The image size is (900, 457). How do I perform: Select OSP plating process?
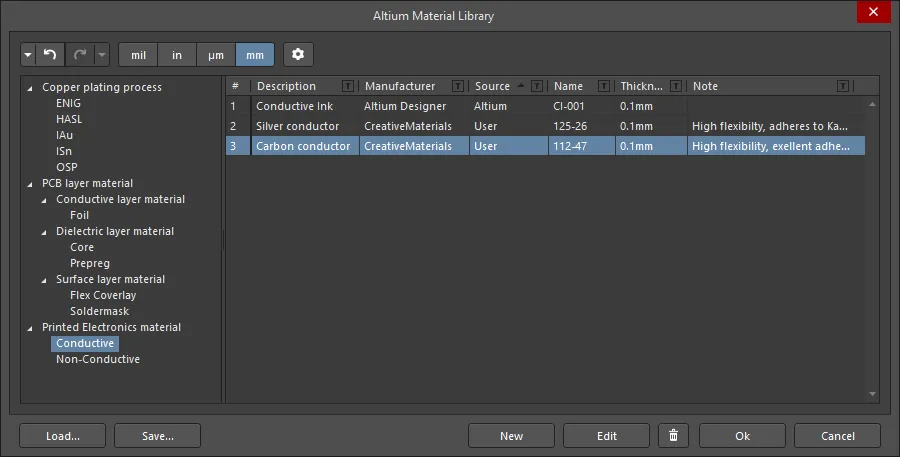(x=67, y=167)
